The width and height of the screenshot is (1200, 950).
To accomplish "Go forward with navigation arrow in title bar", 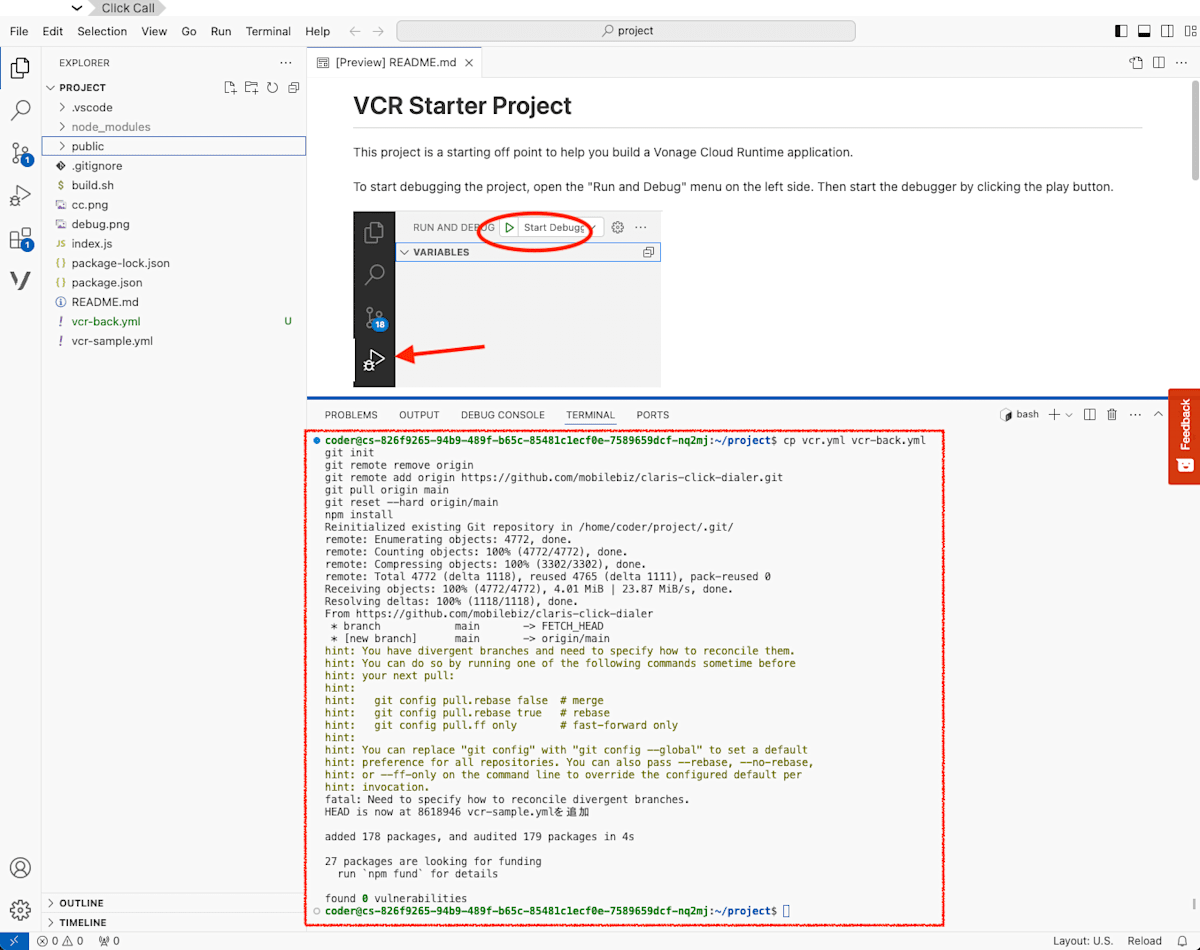I will [x=380, y=31].
